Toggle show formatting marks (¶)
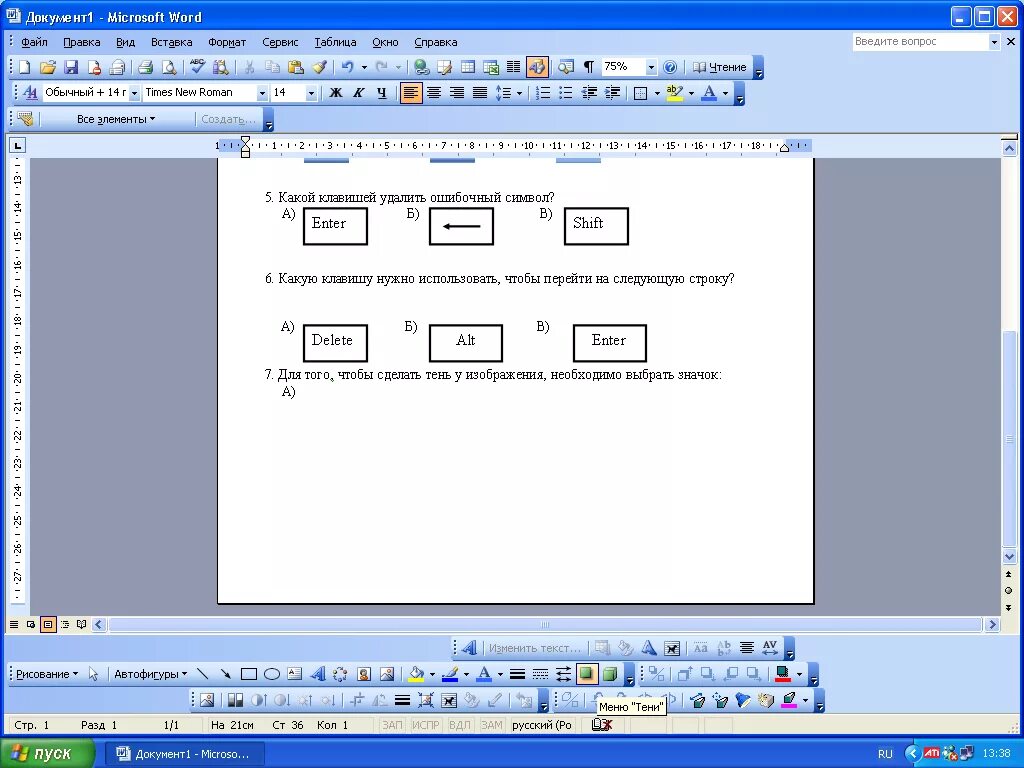 coord(588,67)
